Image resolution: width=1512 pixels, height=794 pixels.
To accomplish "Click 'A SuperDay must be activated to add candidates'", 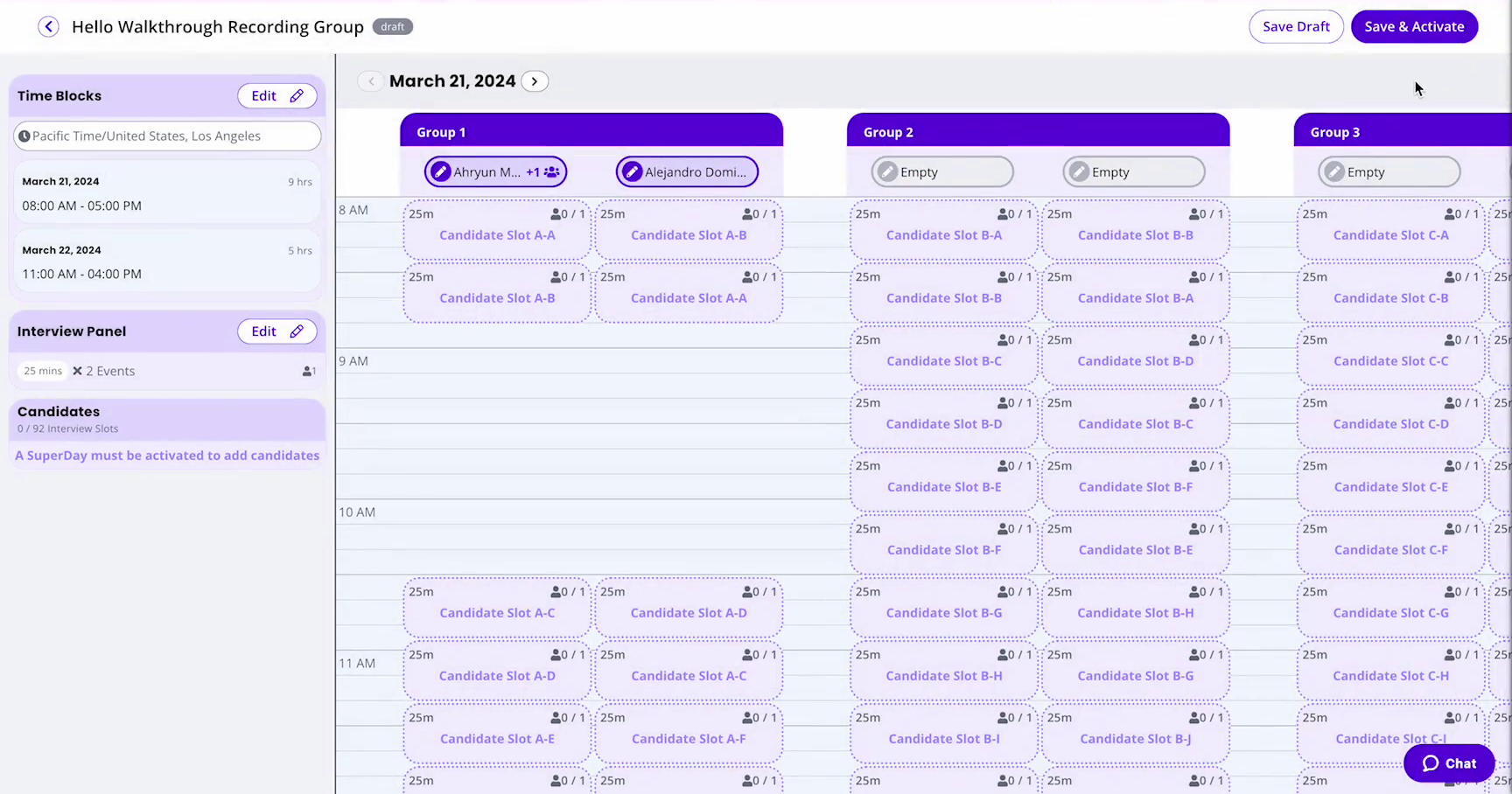I will [167, 456].
